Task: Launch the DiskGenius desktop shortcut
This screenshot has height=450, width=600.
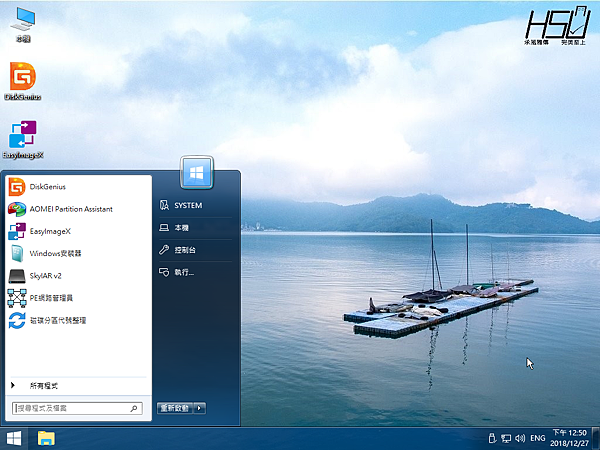Action: click(23, 81)
